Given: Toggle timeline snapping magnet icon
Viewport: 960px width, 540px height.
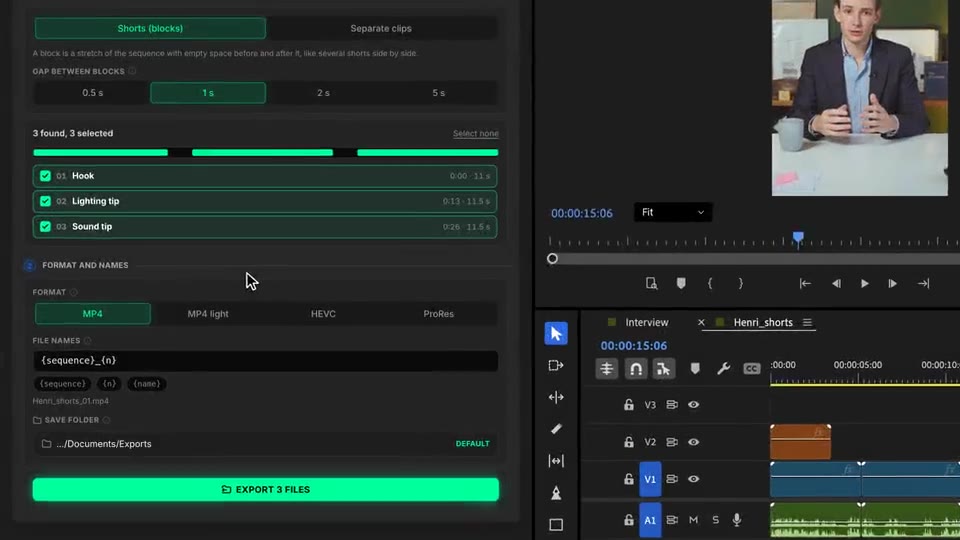Looking at the screenshot, I should tap(636, 369).
